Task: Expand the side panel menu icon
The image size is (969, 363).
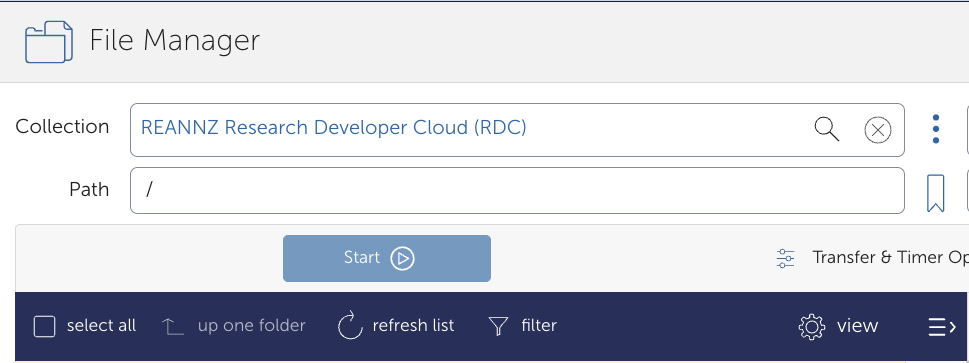Action: pos(942,326)
